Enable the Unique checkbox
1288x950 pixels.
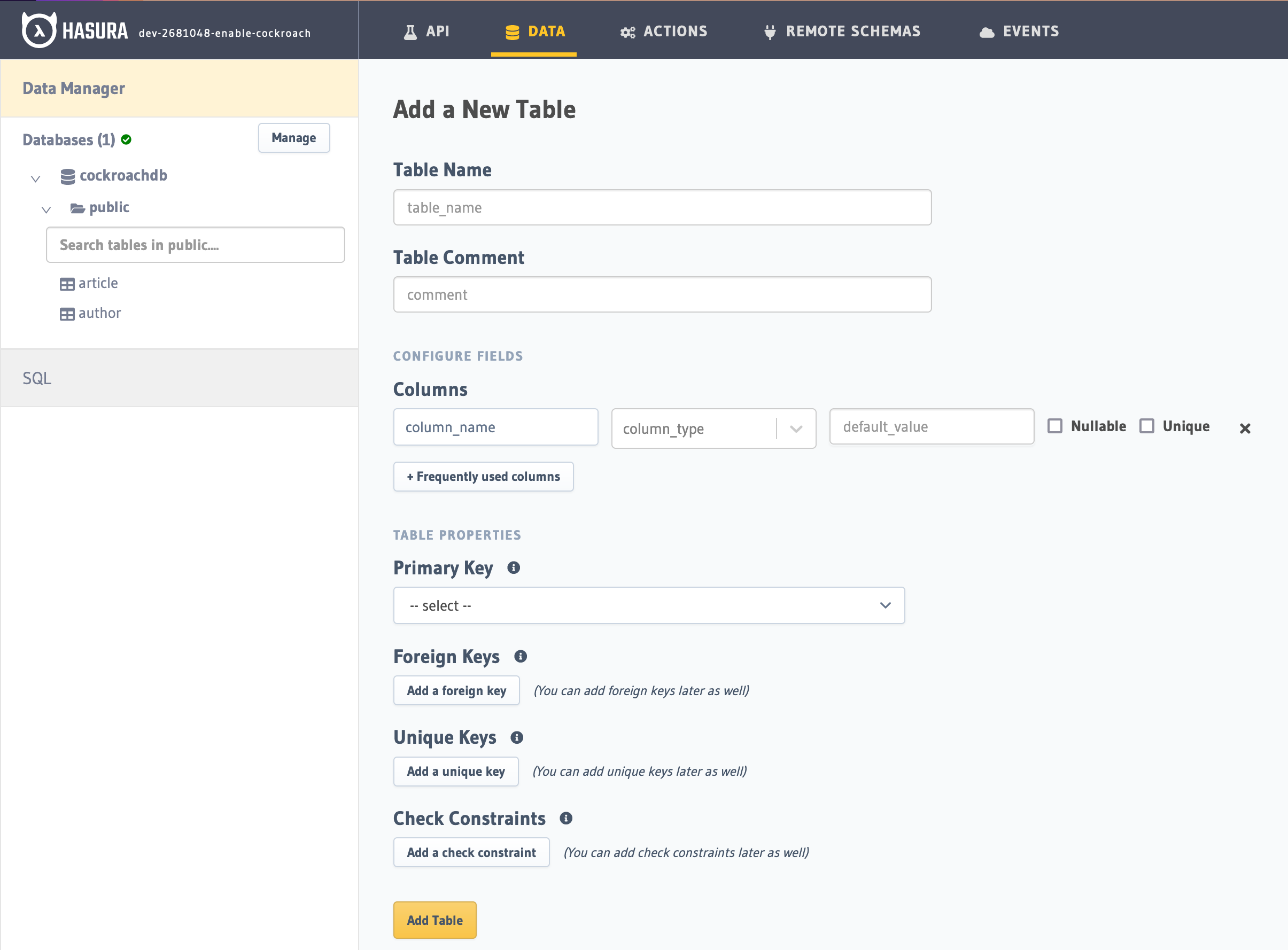1146,425
